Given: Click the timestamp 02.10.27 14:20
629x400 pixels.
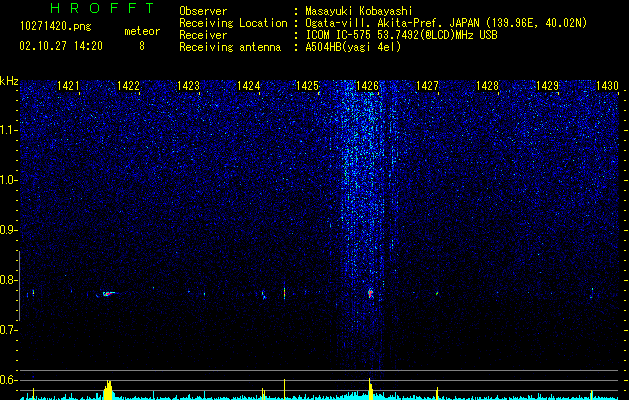Looking at the screenshot, I should coord(61,46).
